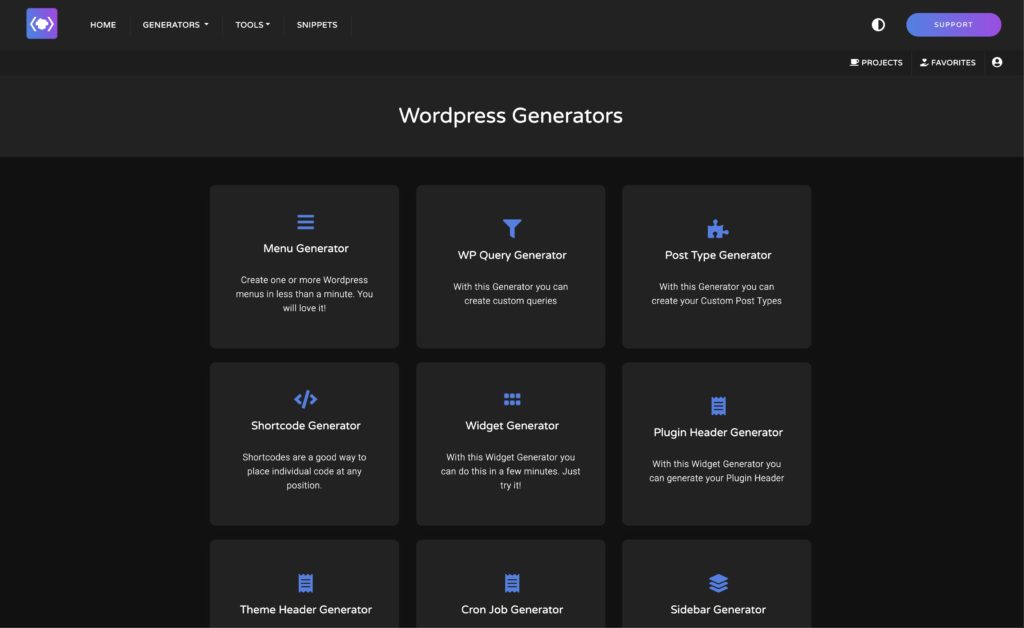Open the GENERATORS dropdown menu
Image resolution: width=1024 pixels, height=628 pixels.
tap(175, 24)
